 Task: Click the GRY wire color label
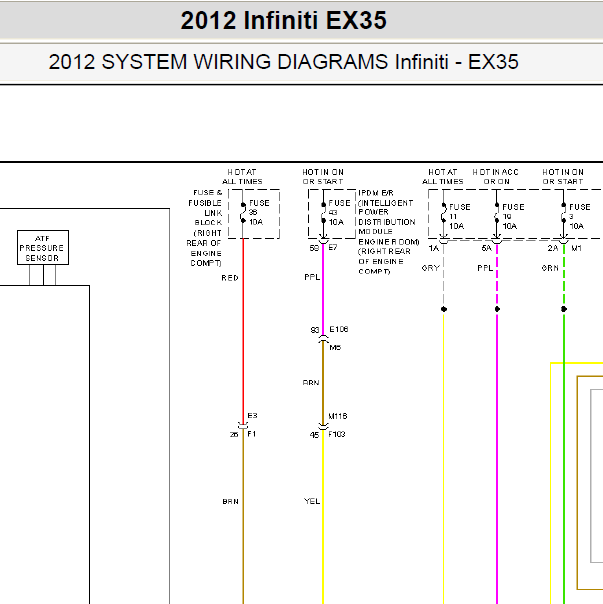pyautogui.click(x=431, y=268)
